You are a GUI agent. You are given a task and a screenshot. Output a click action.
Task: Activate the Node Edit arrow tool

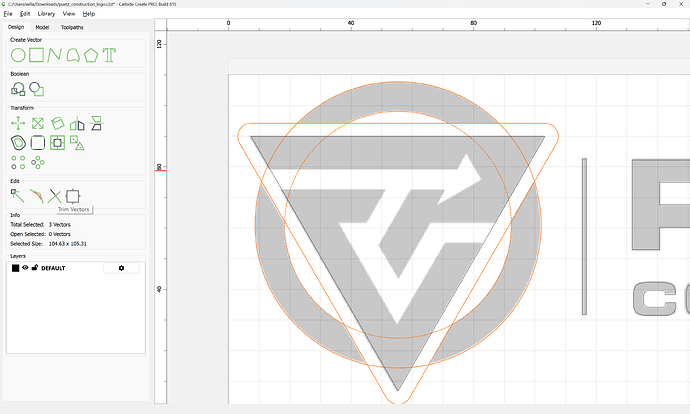pyautogui.click(x=18, y=196)
